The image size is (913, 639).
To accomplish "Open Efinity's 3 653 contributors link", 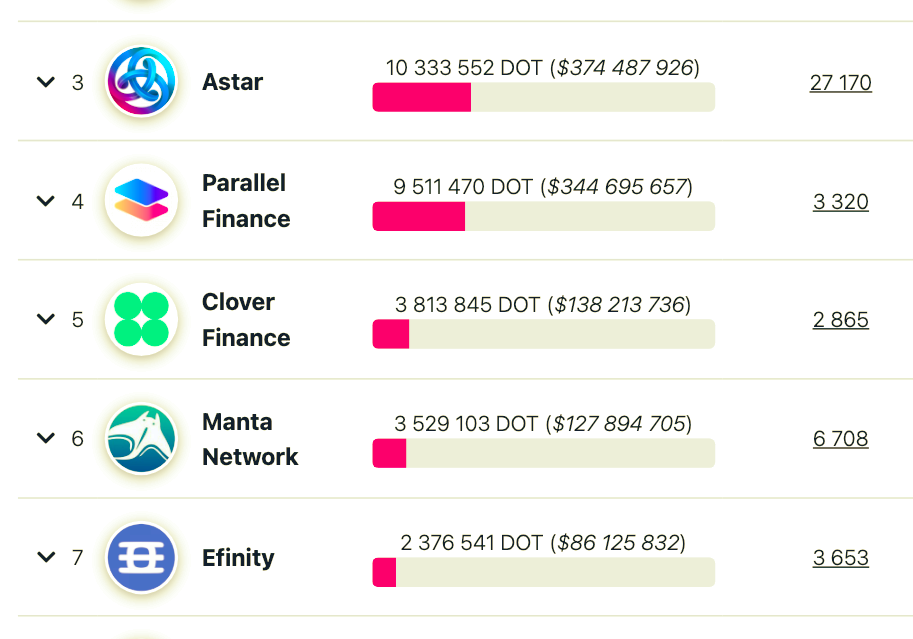I will point(840,558).
